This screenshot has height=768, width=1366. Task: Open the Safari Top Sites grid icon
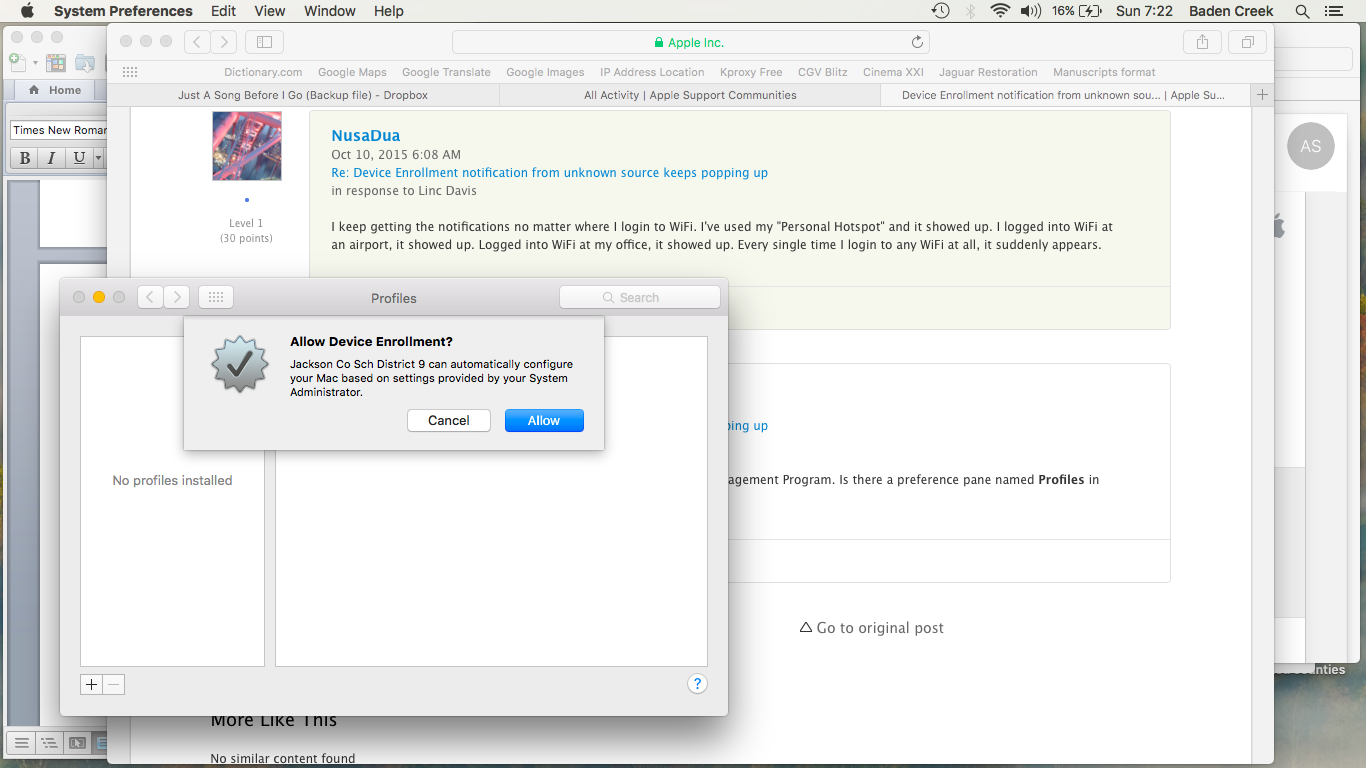[x=130, y=72]
